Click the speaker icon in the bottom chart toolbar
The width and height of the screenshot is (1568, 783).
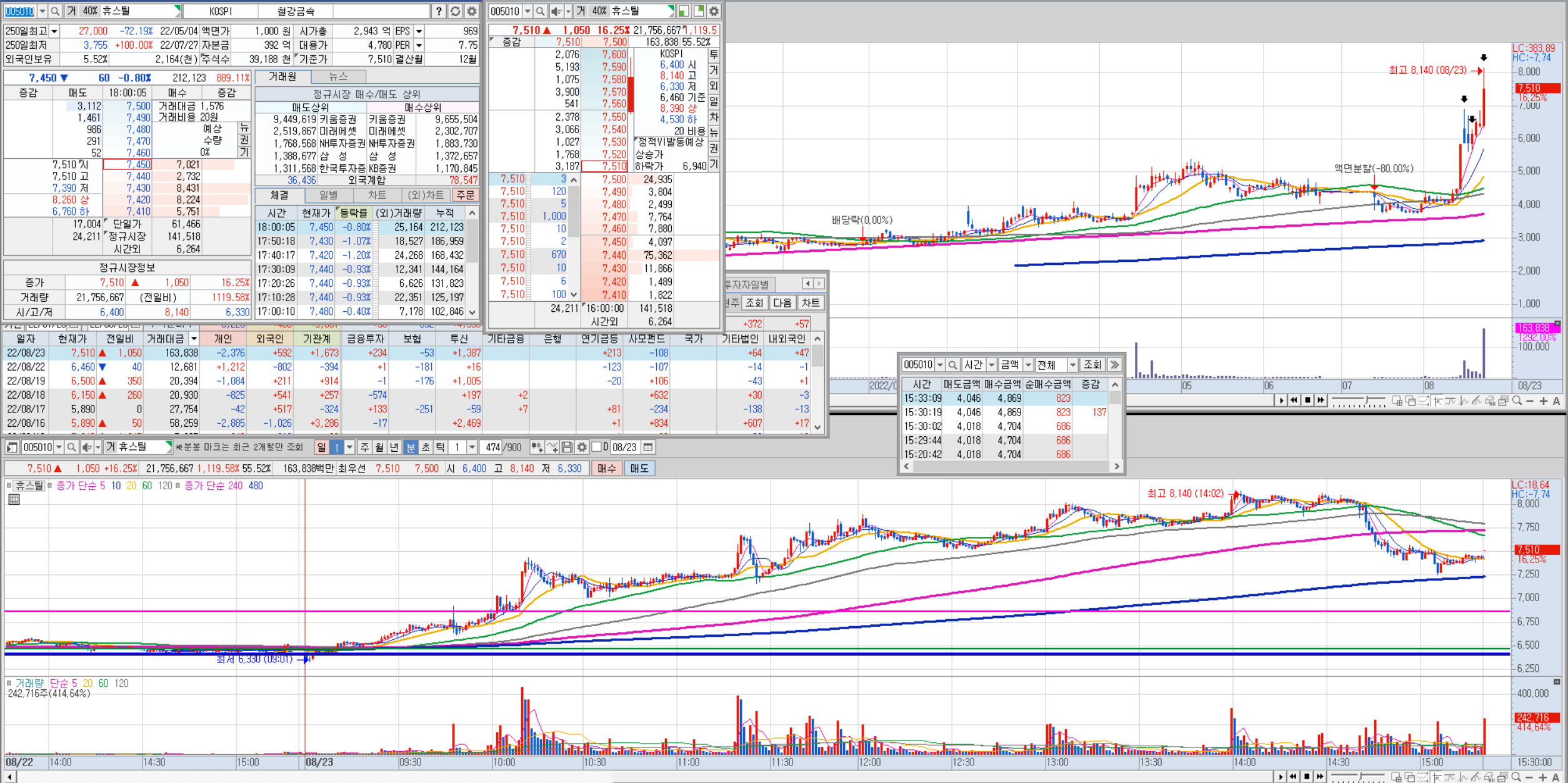[x=87, y=447]
